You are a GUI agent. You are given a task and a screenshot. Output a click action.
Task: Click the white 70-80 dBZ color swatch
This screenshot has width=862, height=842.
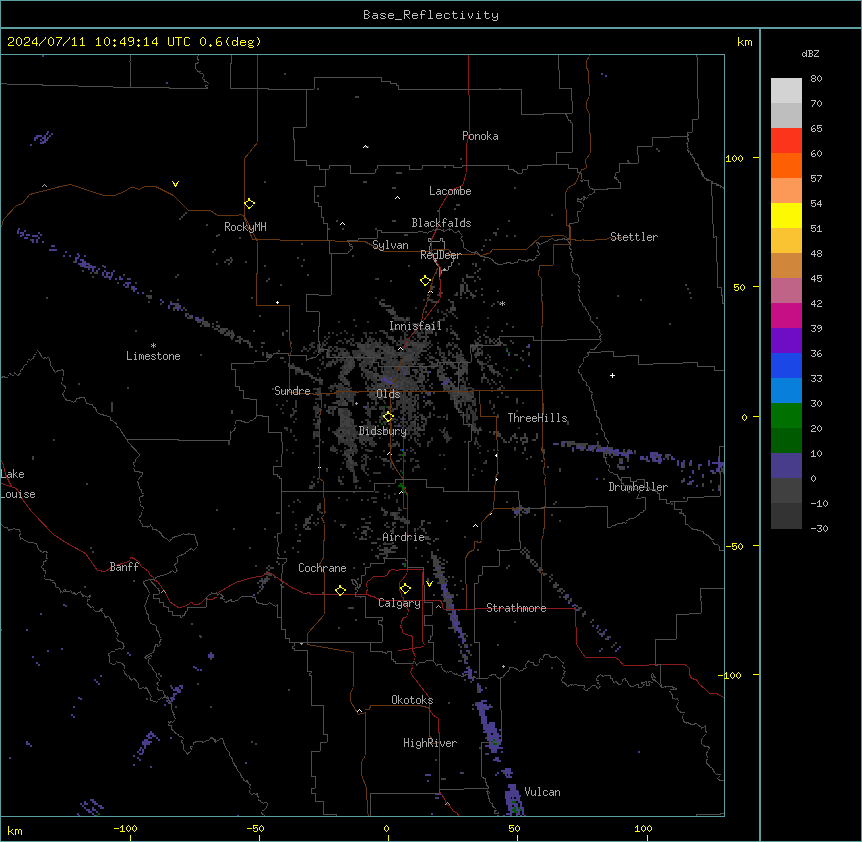(x=786, y=91)
